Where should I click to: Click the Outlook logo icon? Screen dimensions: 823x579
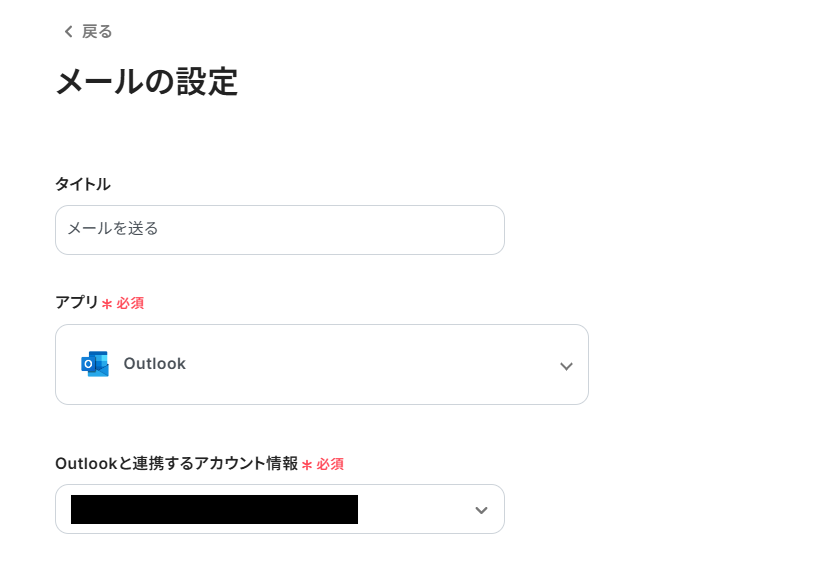tap(95, 364)
